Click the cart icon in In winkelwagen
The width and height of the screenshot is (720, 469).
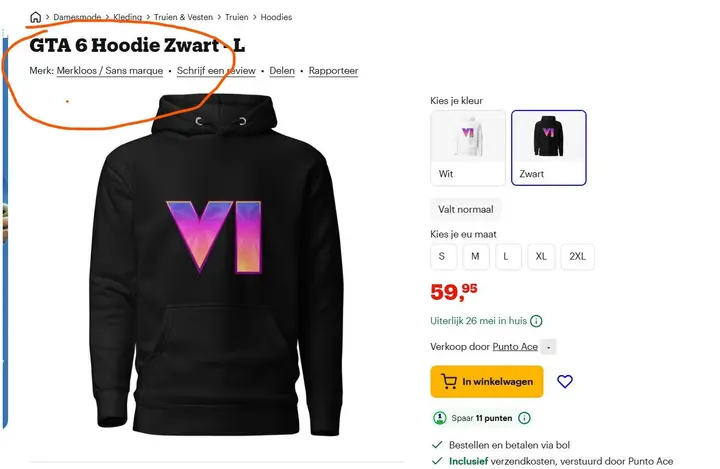pos(449,381)
